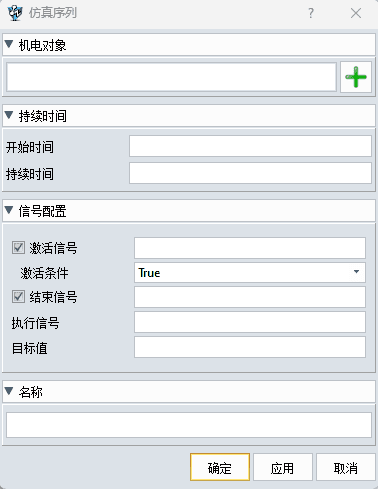This screenshot has width=378, height=489.
Task: Collapse the 信号配置 section
Action: [x=9, y=210]
